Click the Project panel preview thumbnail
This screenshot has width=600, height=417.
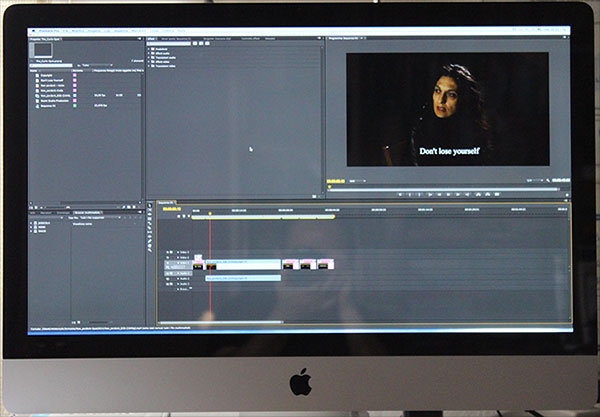coord(43,50)
